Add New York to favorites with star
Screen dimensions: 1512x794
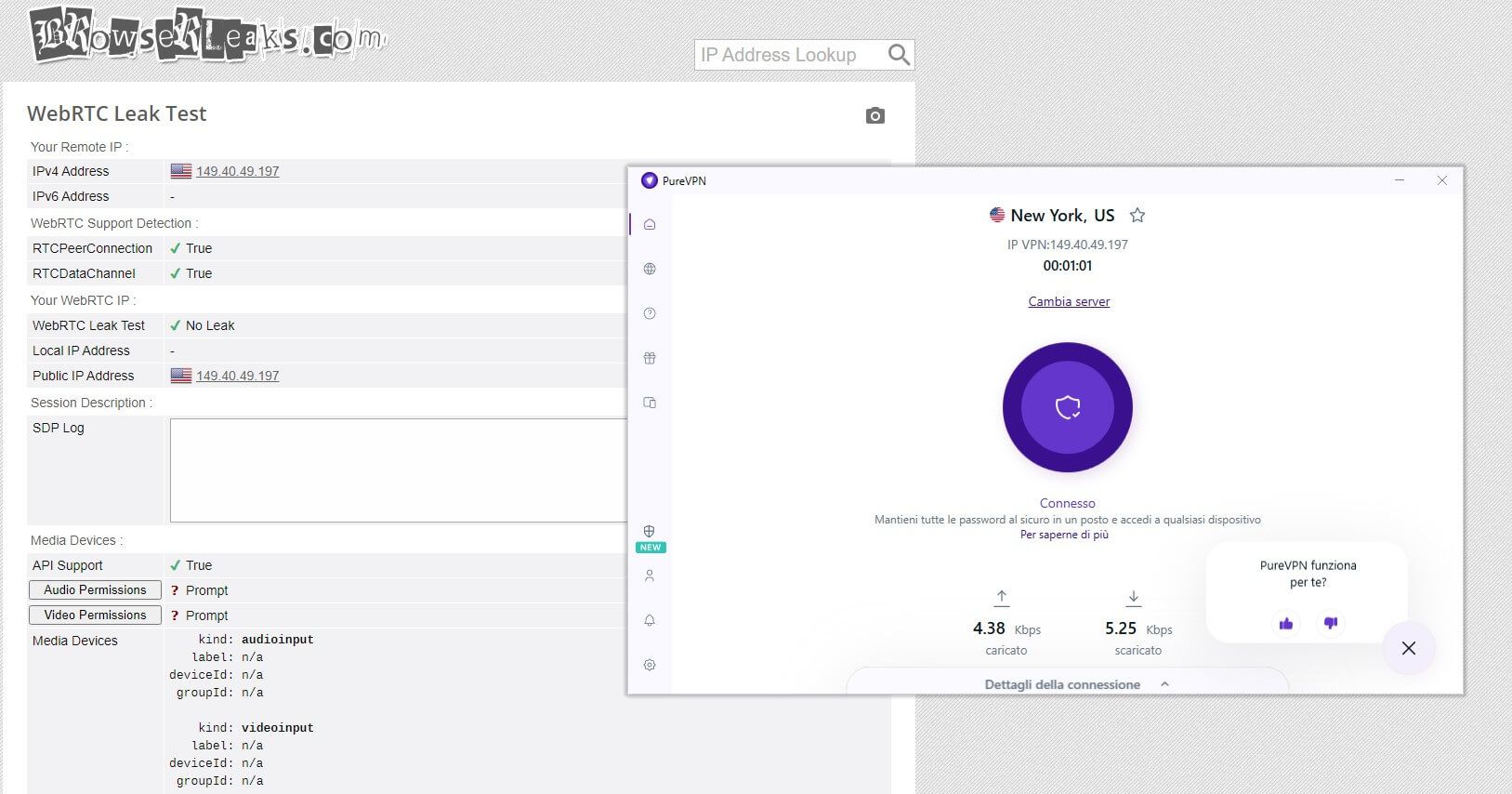(x=1137, y=216)
